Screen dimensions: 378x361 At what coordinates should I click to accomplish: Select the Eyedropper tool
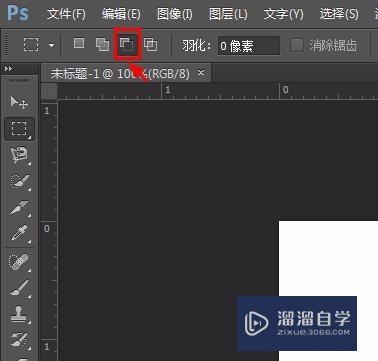(x=20, y=233)
